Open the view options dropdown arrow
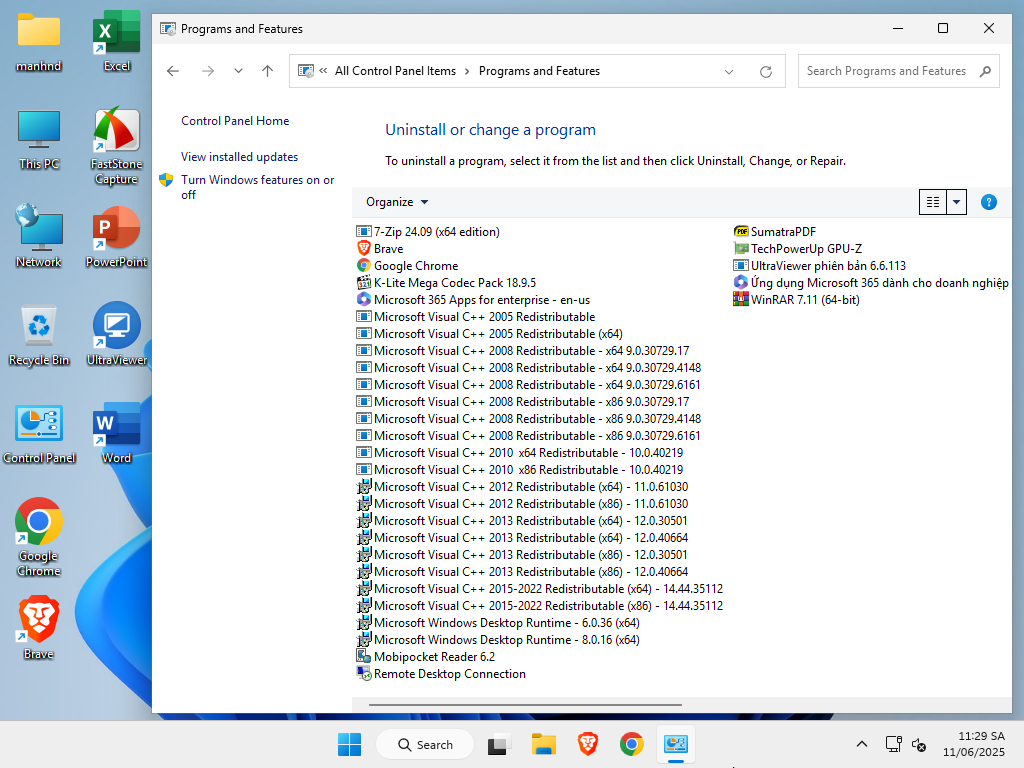1024x768 pixels. (x=957, y=202)
